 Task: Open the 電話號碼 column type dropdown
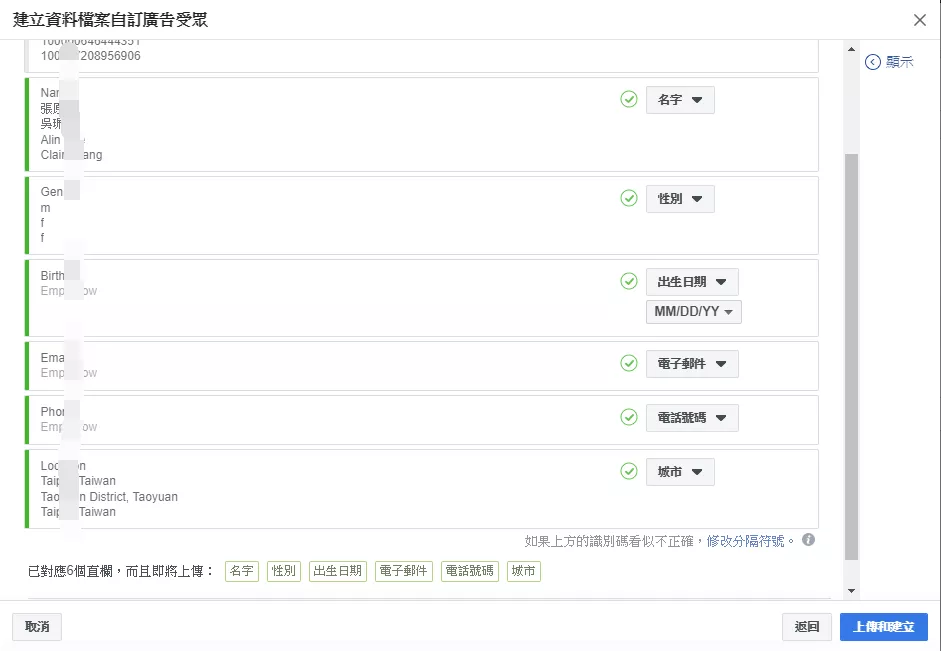[692, 418]
